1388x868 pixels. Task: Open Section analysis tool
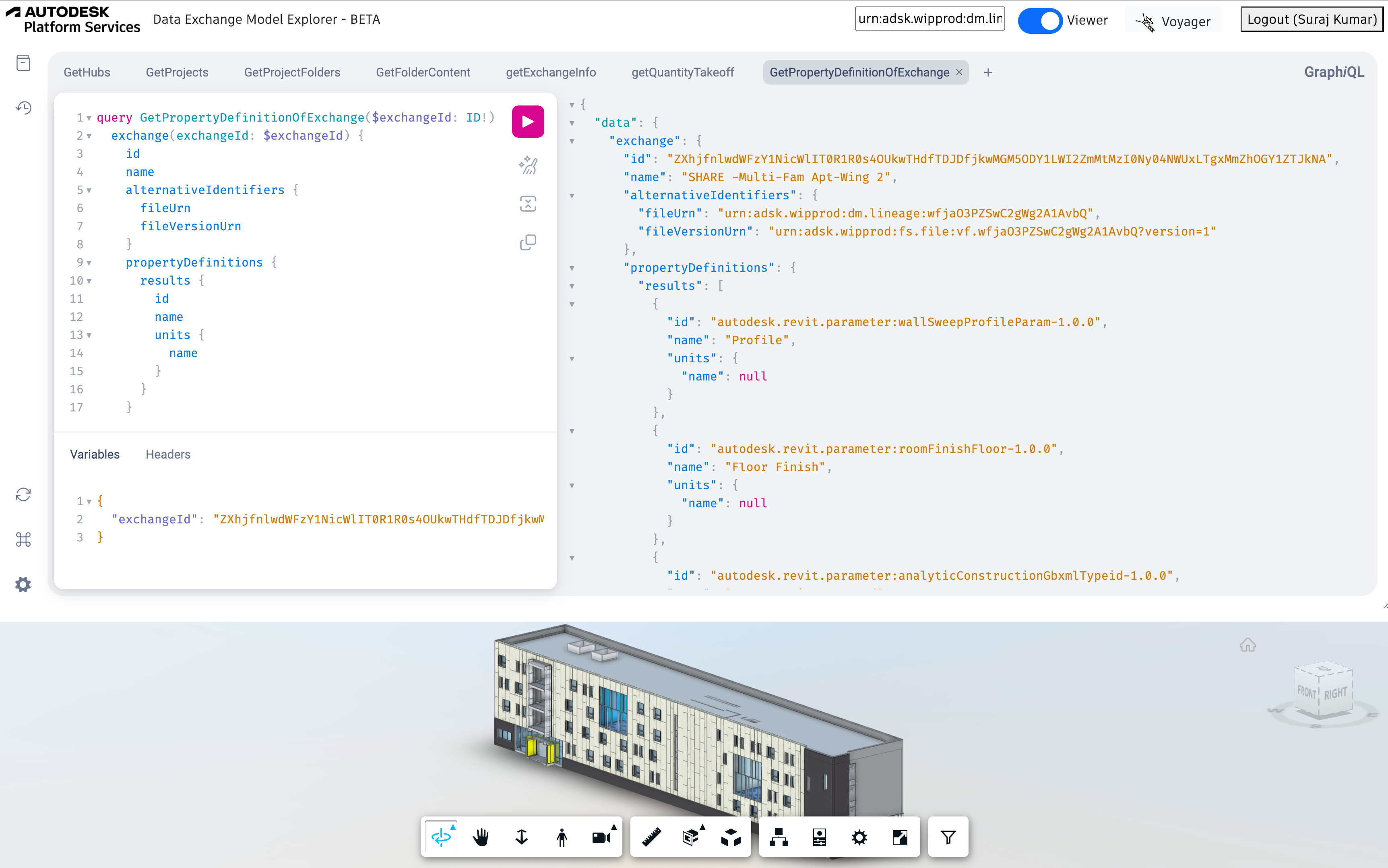691,837
